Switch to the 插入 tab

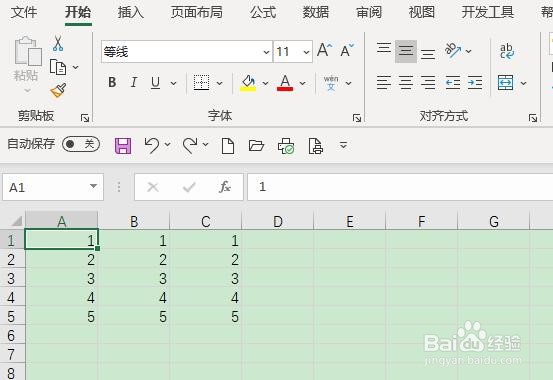pyautogui.click(x=130, y=13)
